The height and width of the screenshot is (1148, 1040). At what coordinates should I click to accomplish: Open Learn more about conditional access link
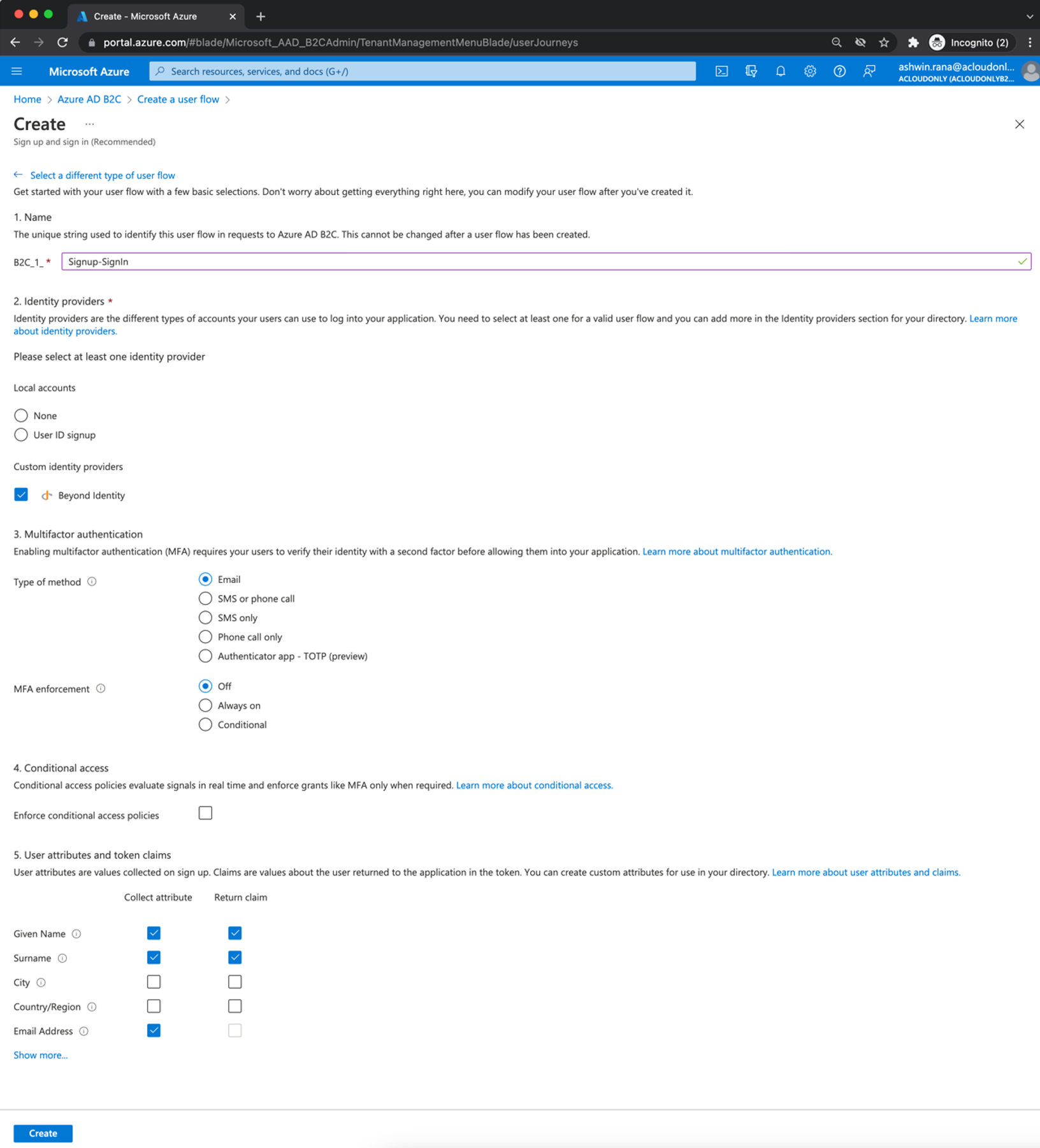coord(533,785)
